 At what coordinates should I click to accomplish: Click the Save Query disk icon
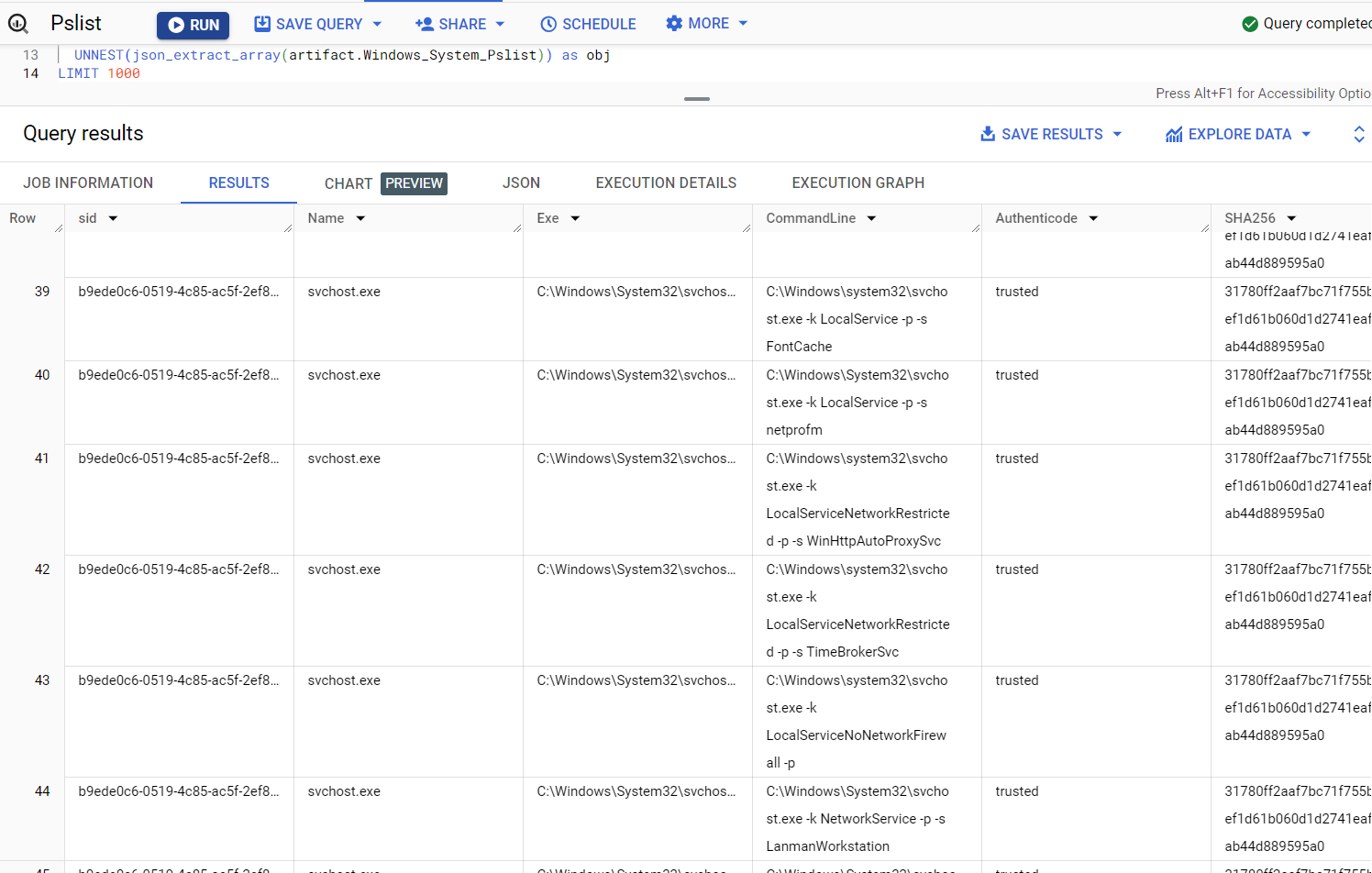[262, 24]
